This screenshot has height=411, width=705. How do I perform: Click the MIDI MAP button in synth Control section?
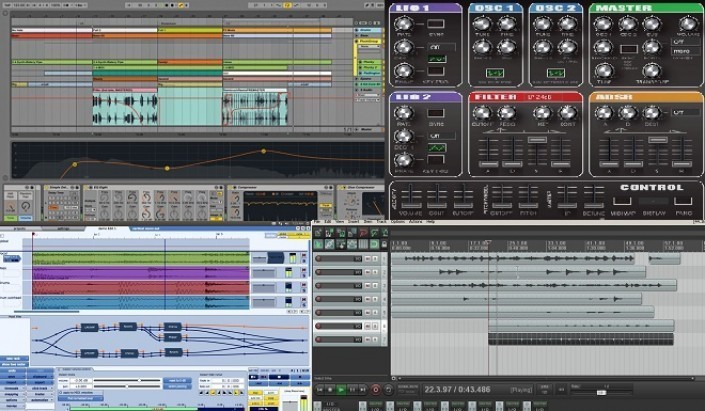click(x=622, y=201)
